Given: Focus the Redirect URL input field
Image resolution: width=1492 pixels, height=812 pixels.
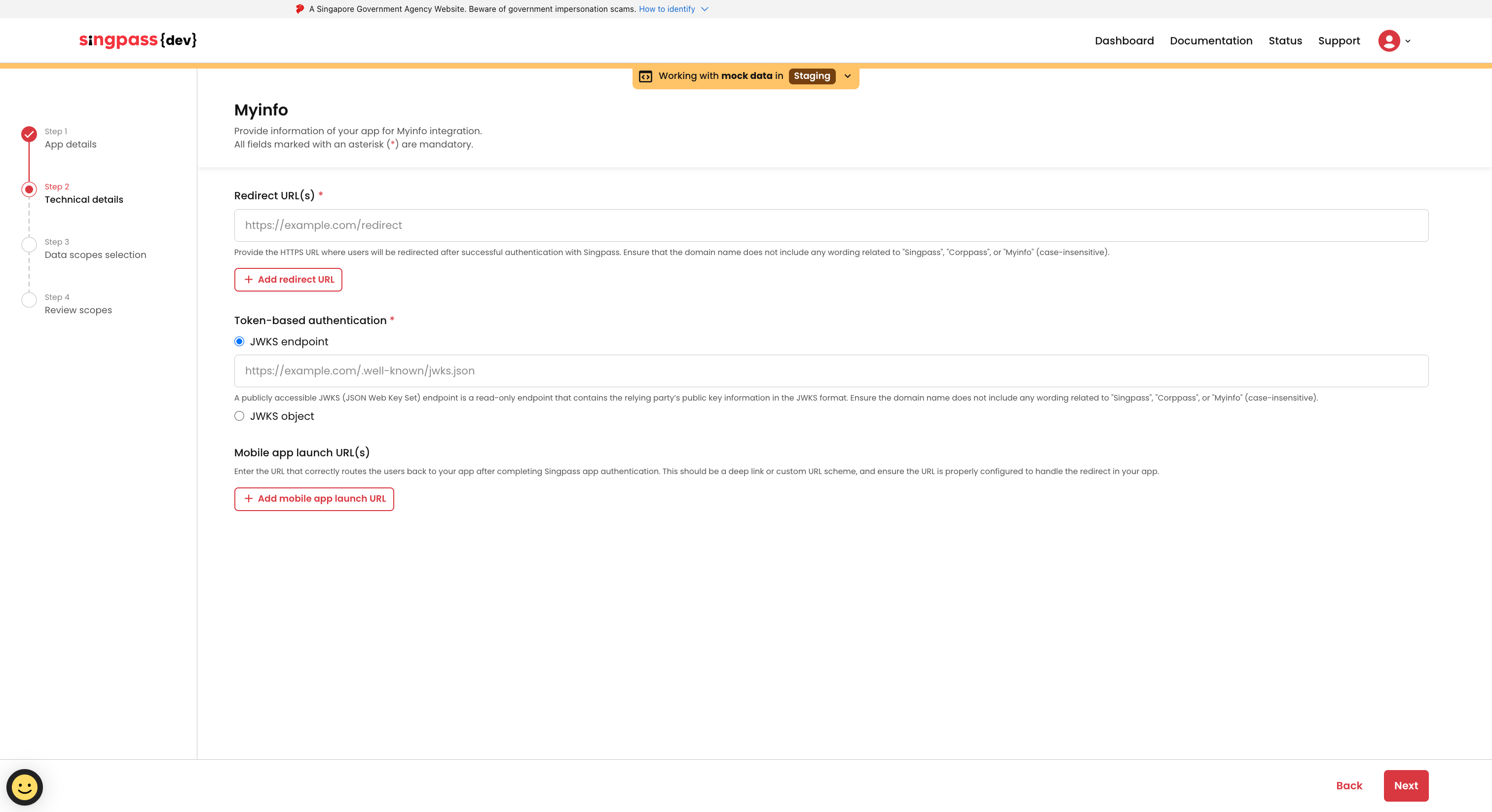Looking at the screenshot, I should pos(830,225).
